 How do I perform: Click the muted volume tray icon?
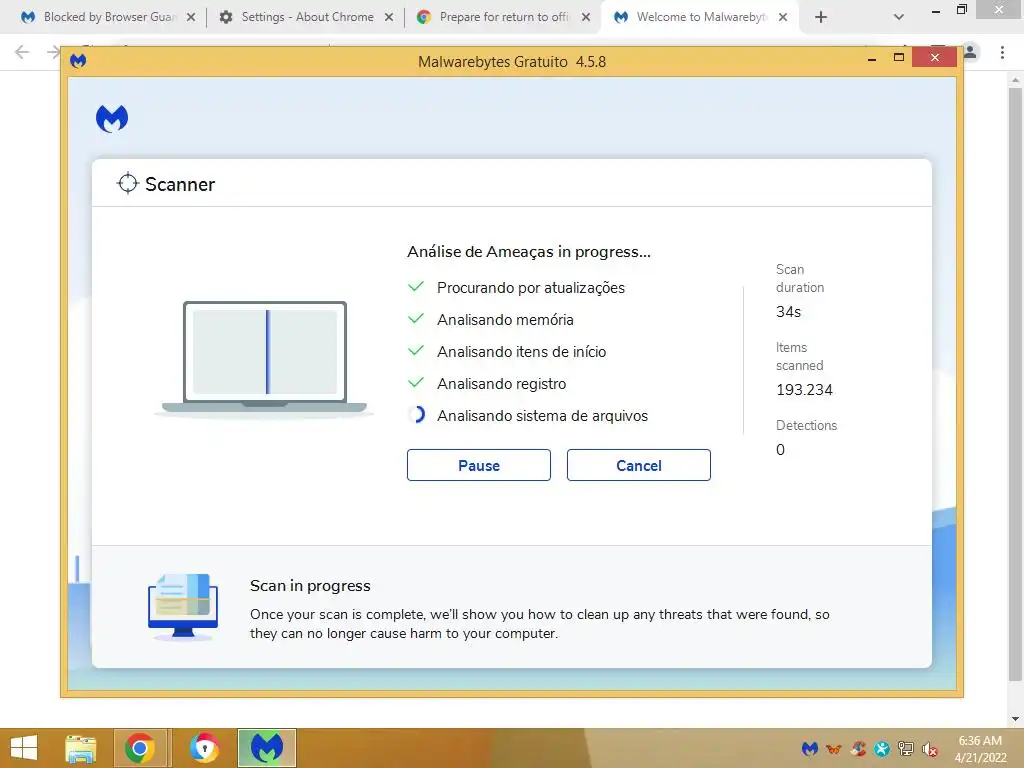tap(929, 748)
